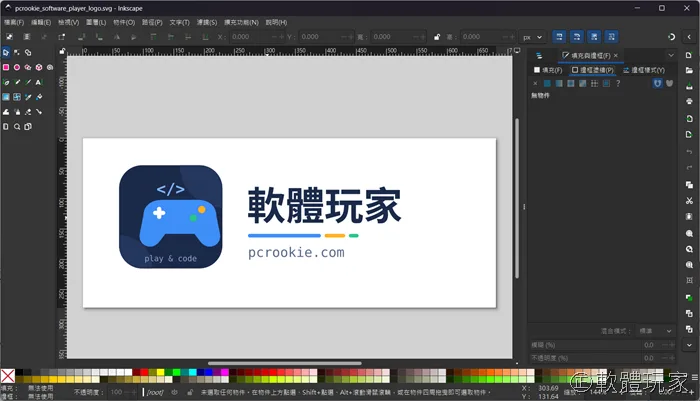The width and height of the screenshot is (700, 401).
Task: Select the Selector arrow tool
Action: coord(6,53)
